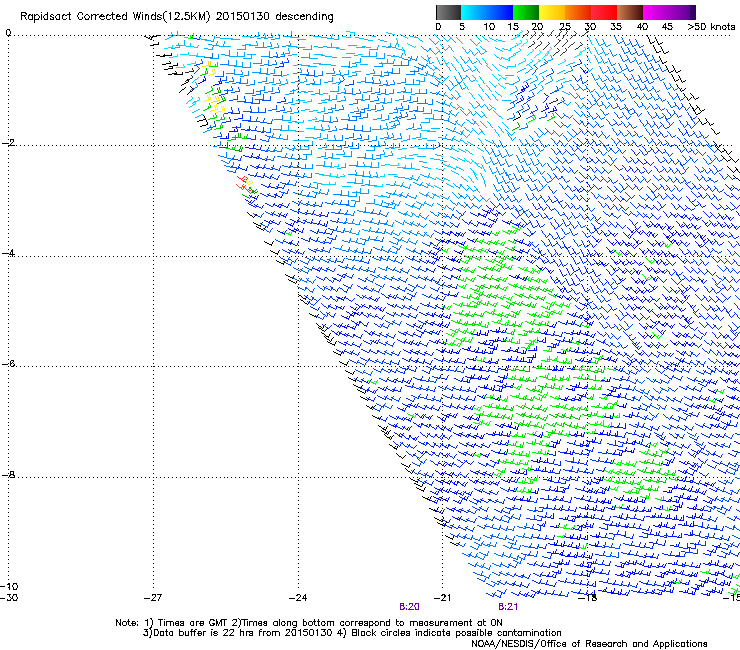740x650 pixels.
Task: Click the latitude label '-6'
Action: point(8,363)
